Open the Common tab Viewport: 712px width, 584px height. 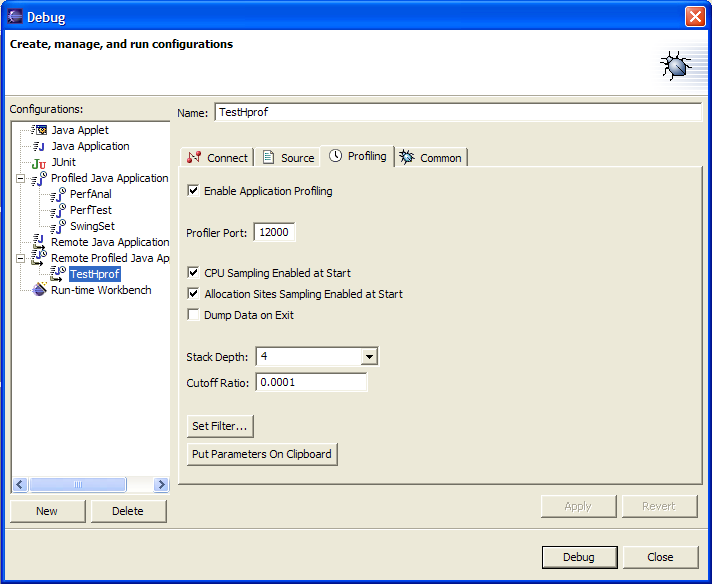point(431,158)
